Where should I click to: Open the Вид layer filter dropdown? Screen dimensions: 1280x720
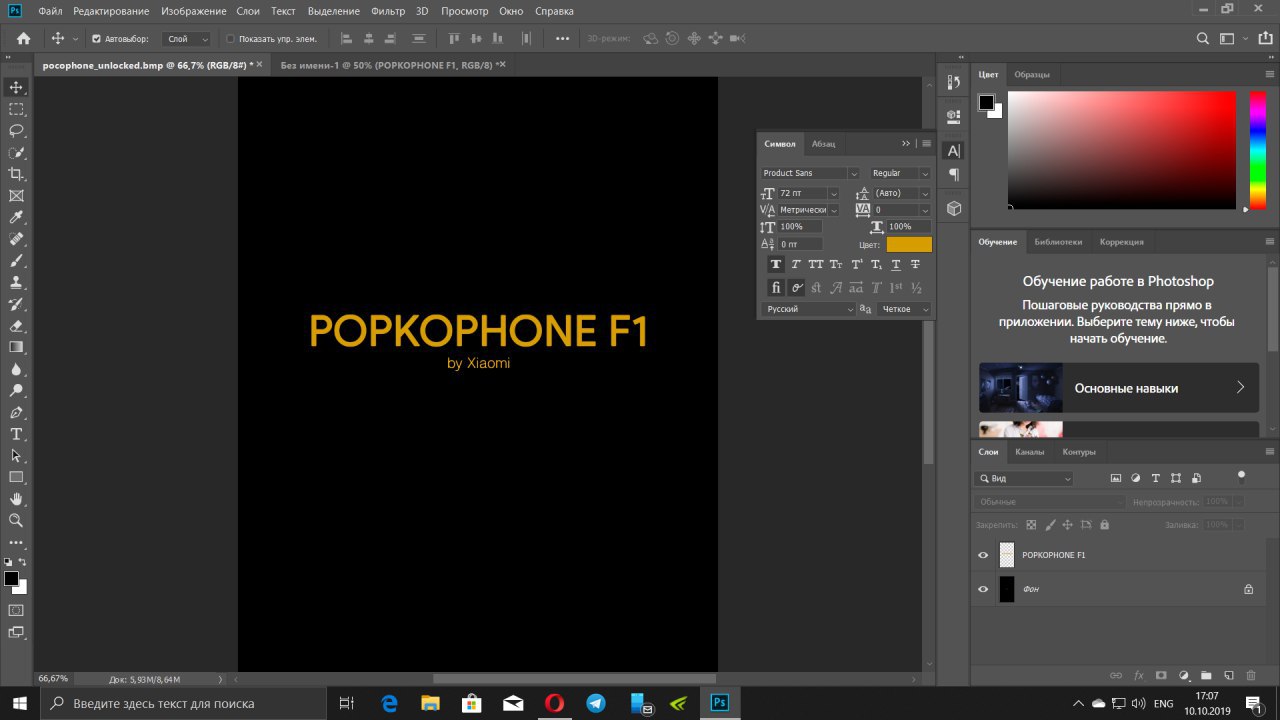click(1025, 479)
